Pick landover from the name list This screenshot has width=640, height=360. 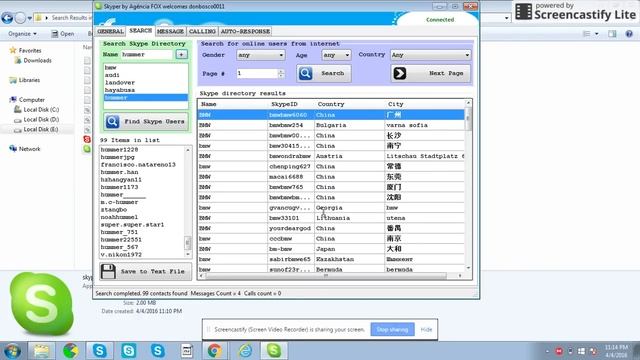pos(146,82)
